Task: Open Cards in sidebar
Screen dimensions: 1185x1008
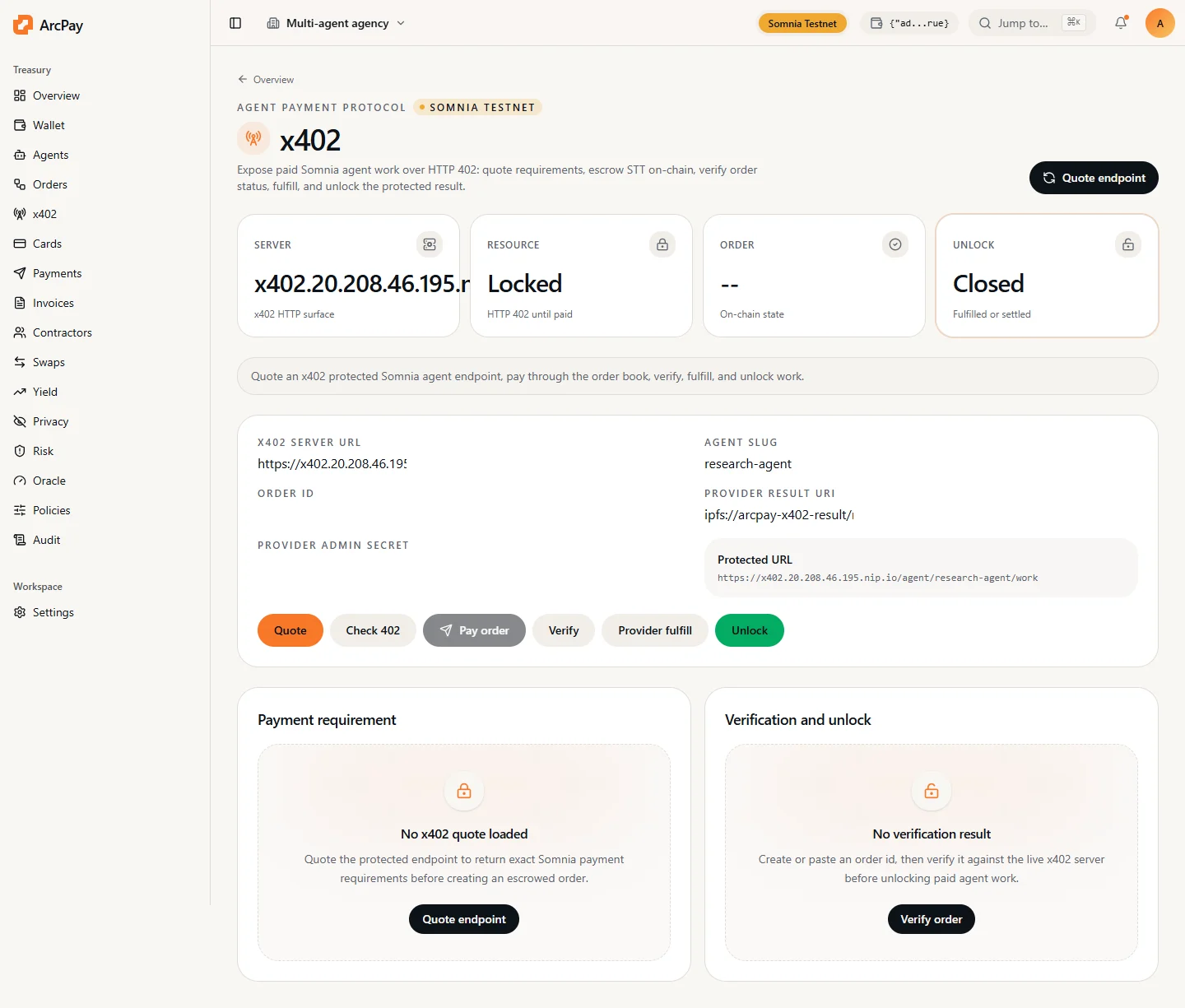Action: (47, 244)
